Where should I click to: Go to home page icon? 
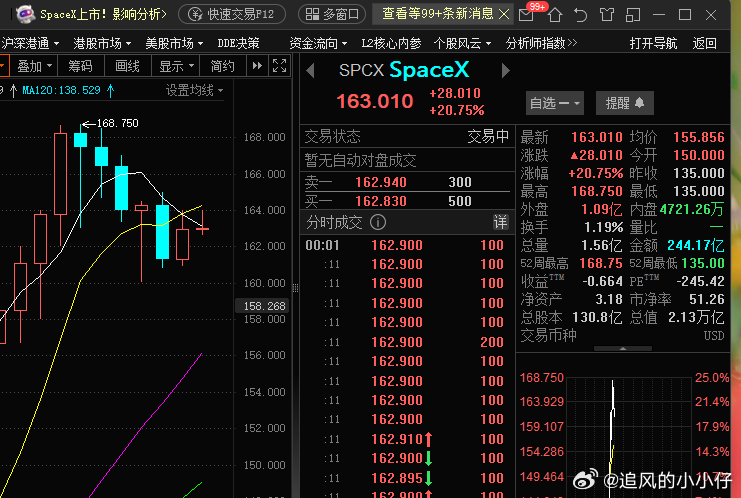pyautogui.click(x=555, y=15)
